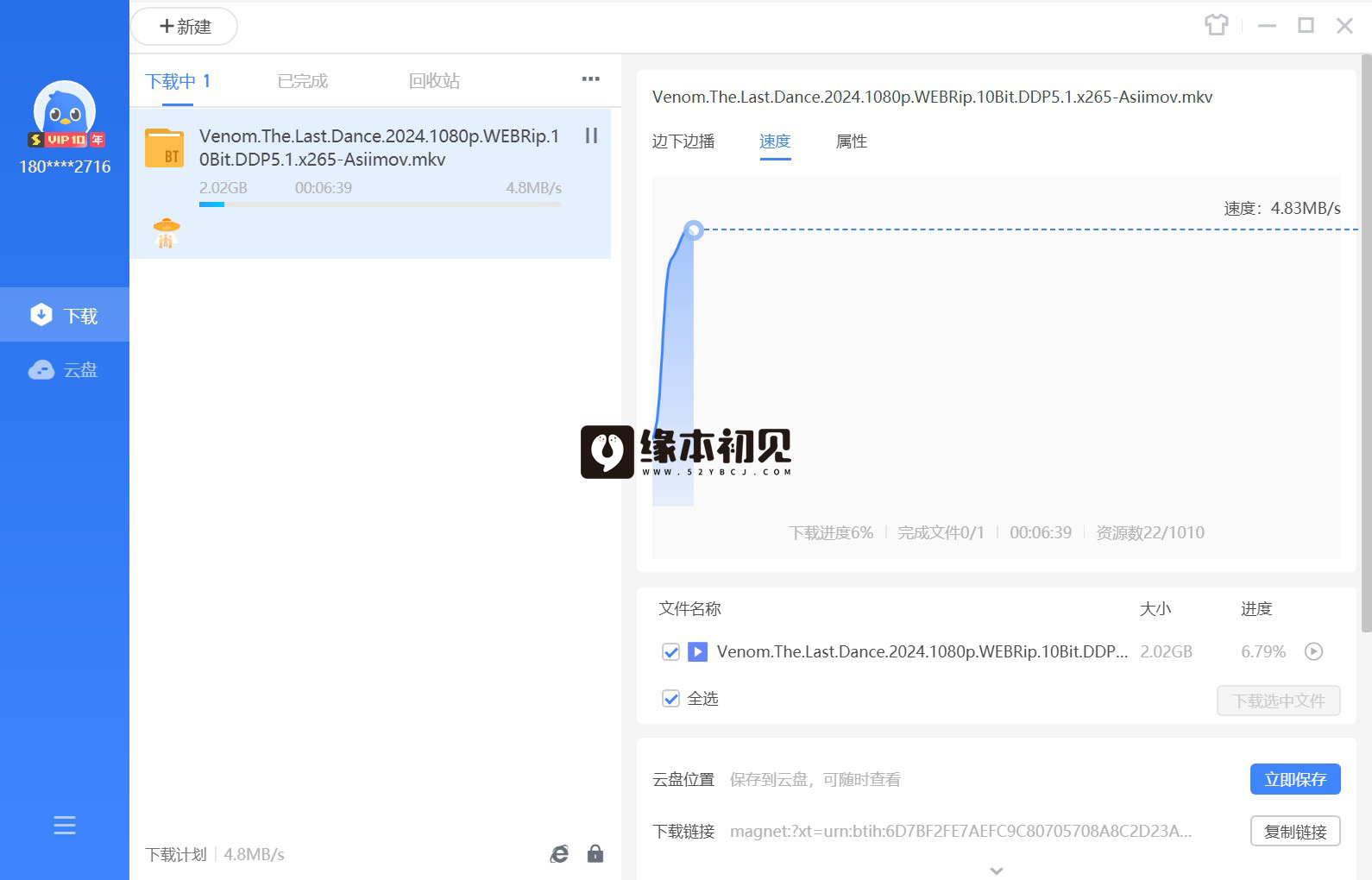
Task: Click the 立即保存 button
Action: [1295, 779]
